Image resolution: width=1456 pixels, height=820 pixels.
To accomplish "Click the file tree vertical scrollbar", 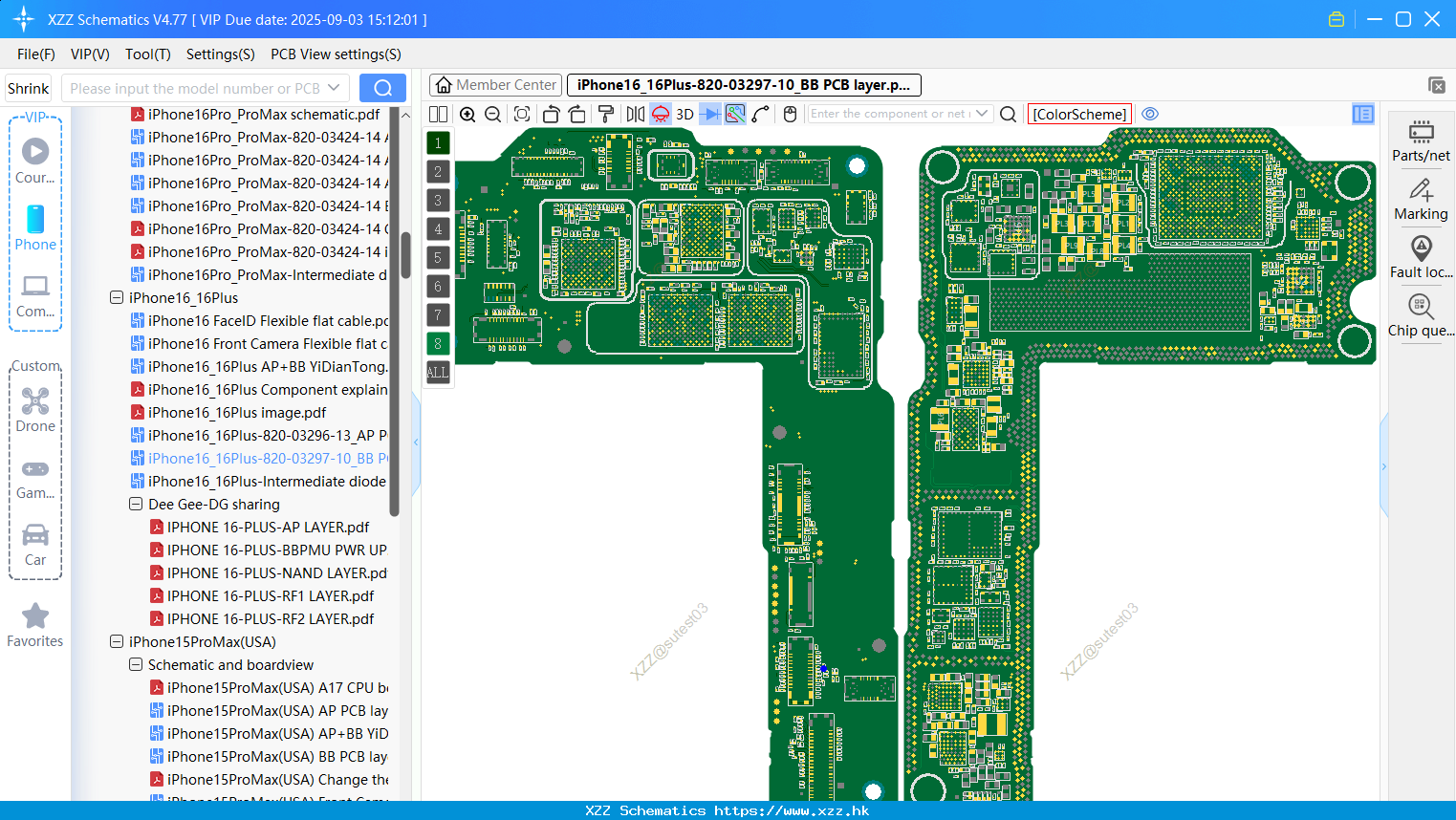I will pos(405,254).
